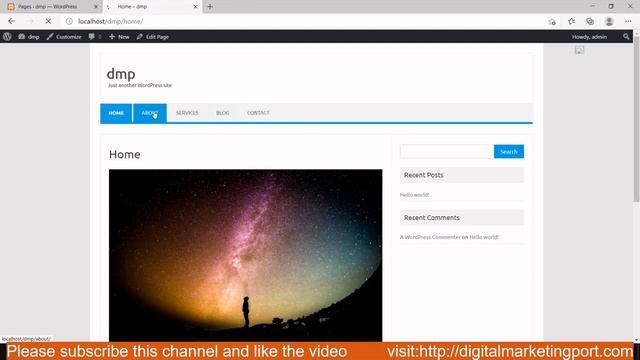Close the Pages - dmp WordPress tab
This screenshot has width=640, height=360.
point(96,7)
